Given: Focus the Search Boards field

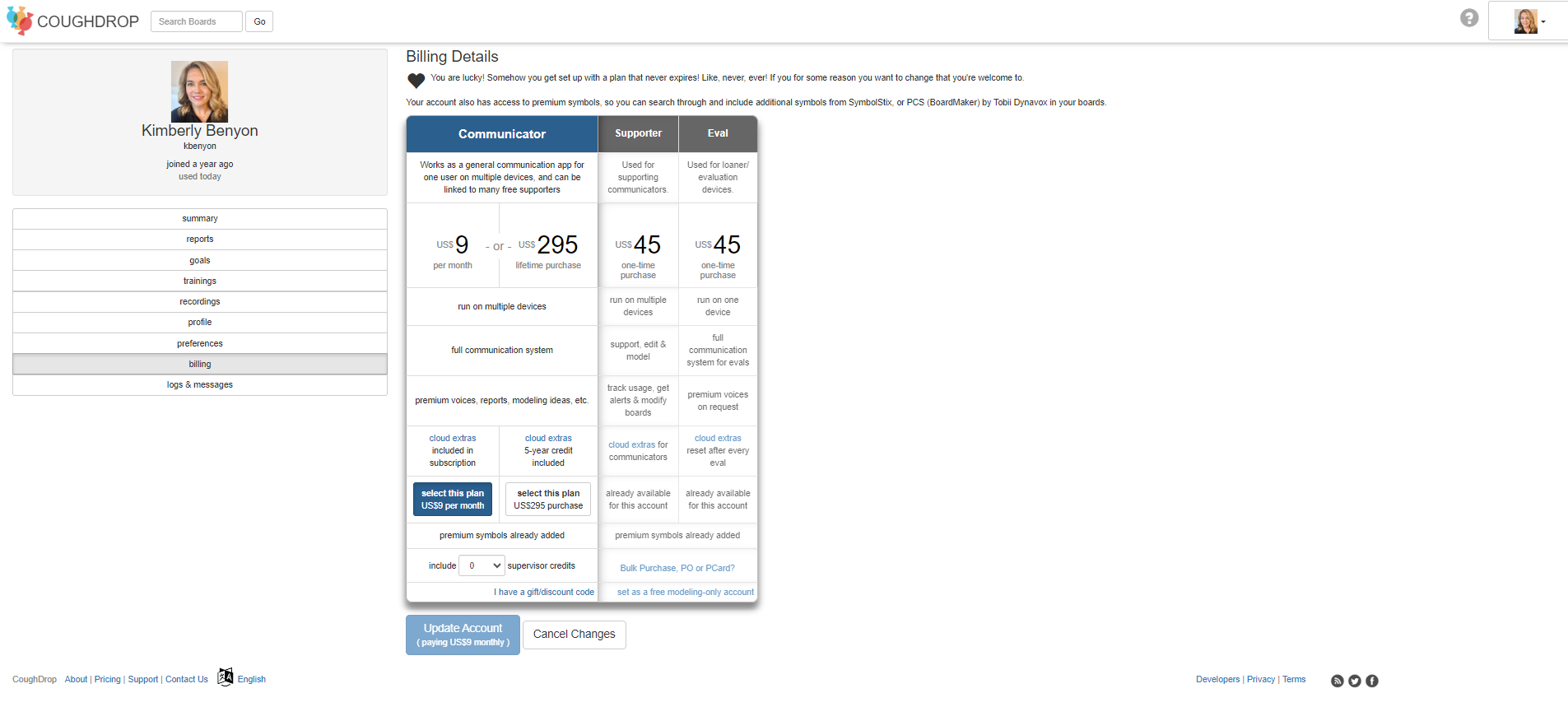Looking at the screenshot, I should 197,21.
